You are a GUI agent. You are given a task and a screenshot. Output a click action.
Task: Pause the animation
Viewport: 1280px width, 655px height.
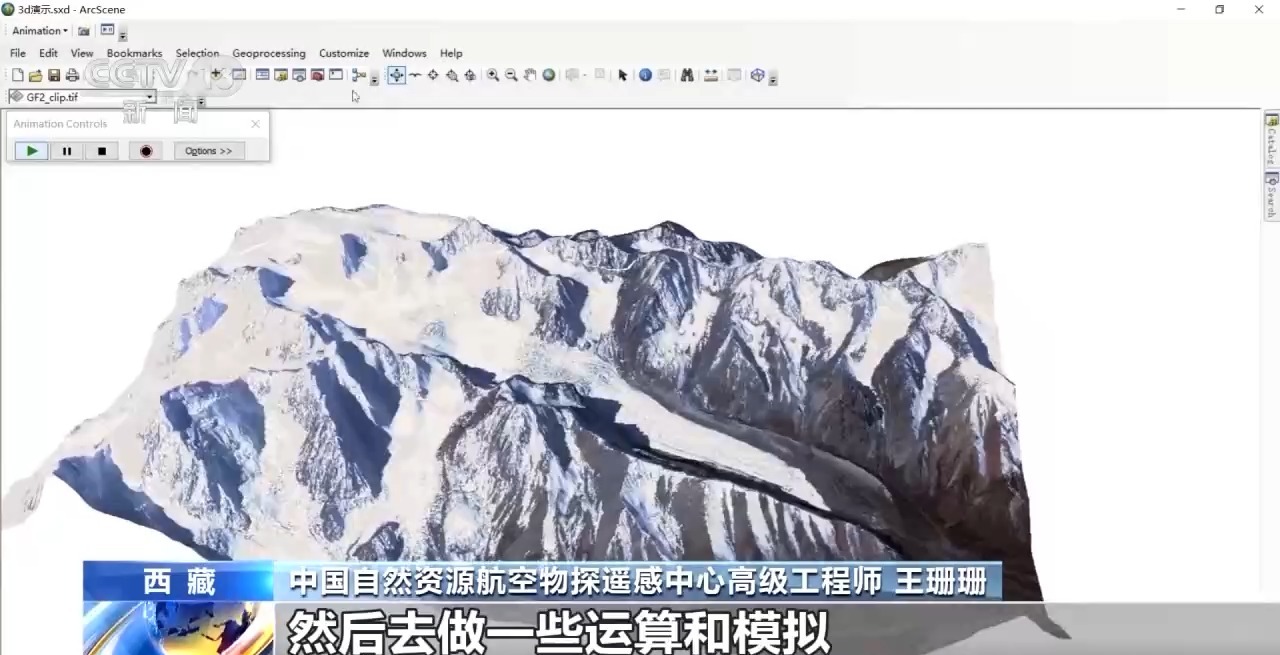coord(67,151)
